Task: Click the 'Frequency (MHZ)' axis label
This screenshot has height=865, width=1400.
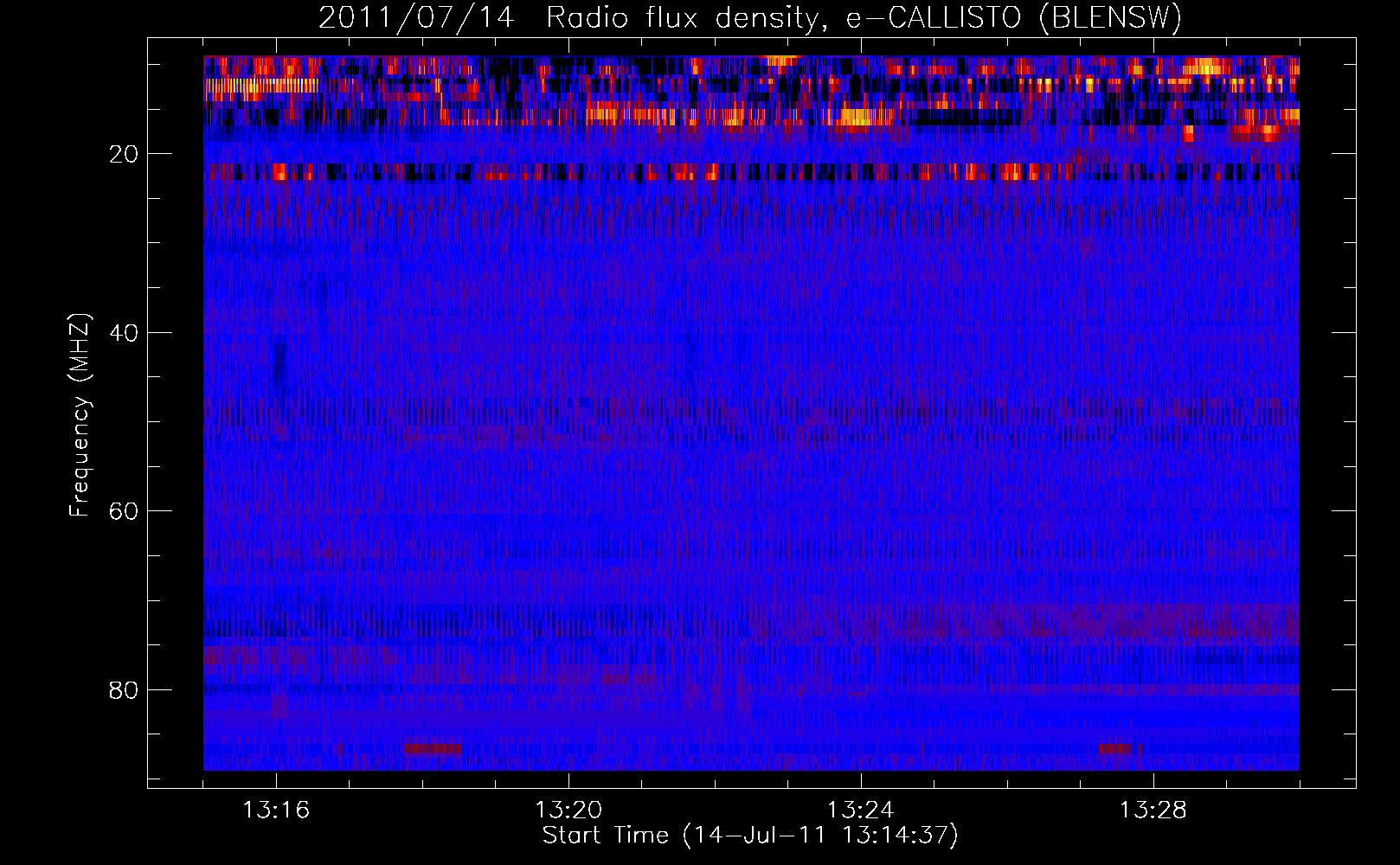Action: click(79, 415)
